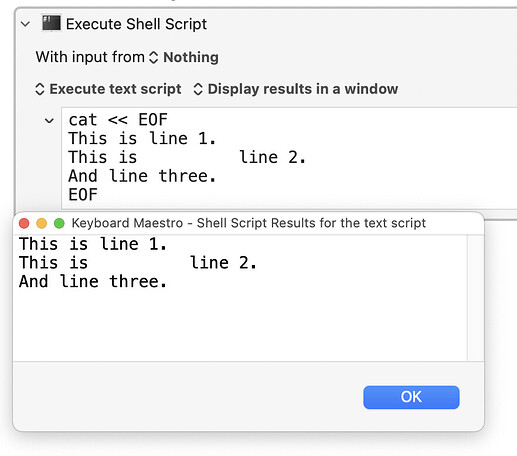Viewport: 517px width, 456px height.
Task: Click in the script editor on the 'cat << EOF' line
Action: coord(118,120)
